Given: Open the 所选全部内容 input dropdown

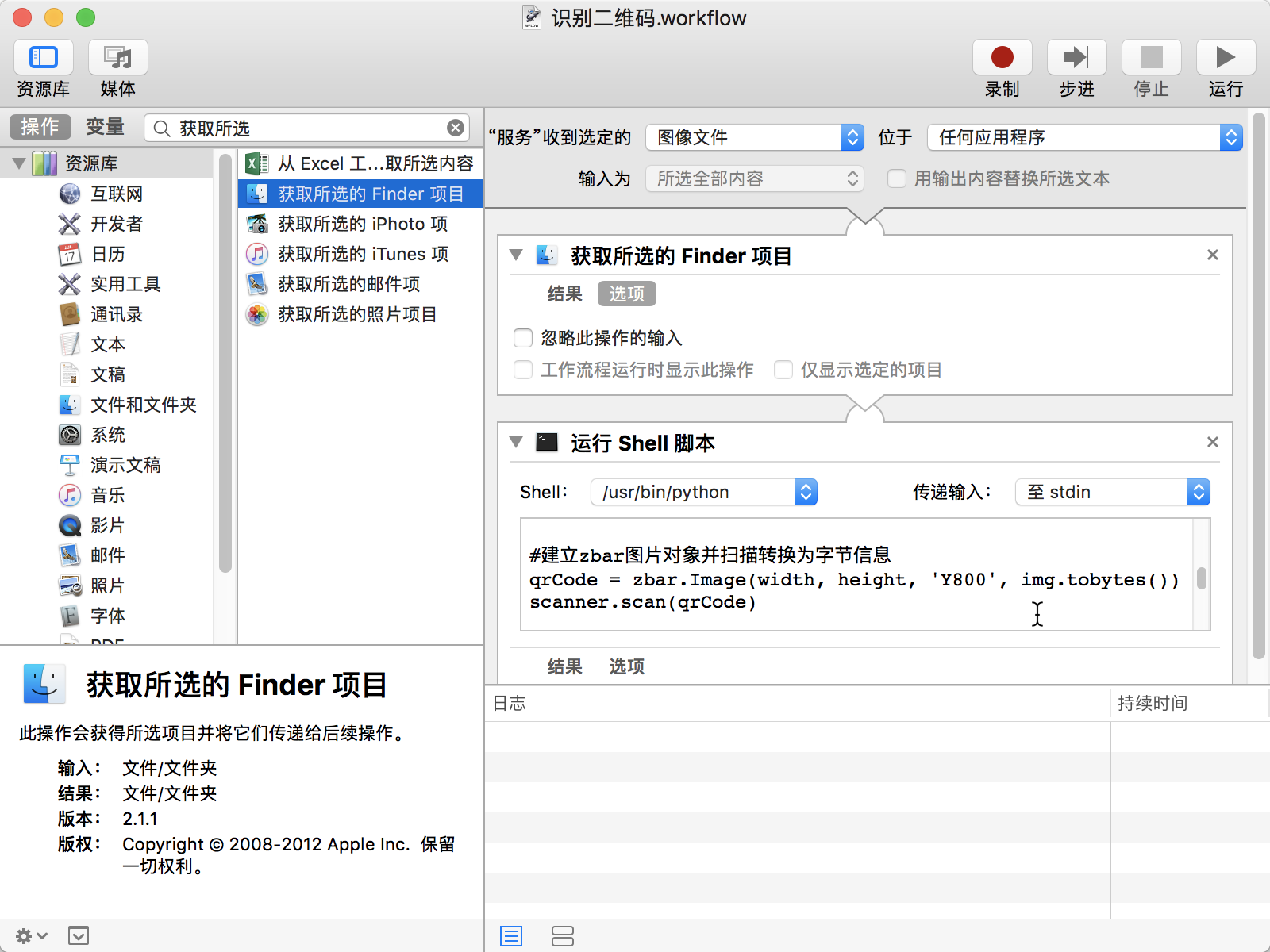Looking at the screenshot, I should (x=755, y=178).
